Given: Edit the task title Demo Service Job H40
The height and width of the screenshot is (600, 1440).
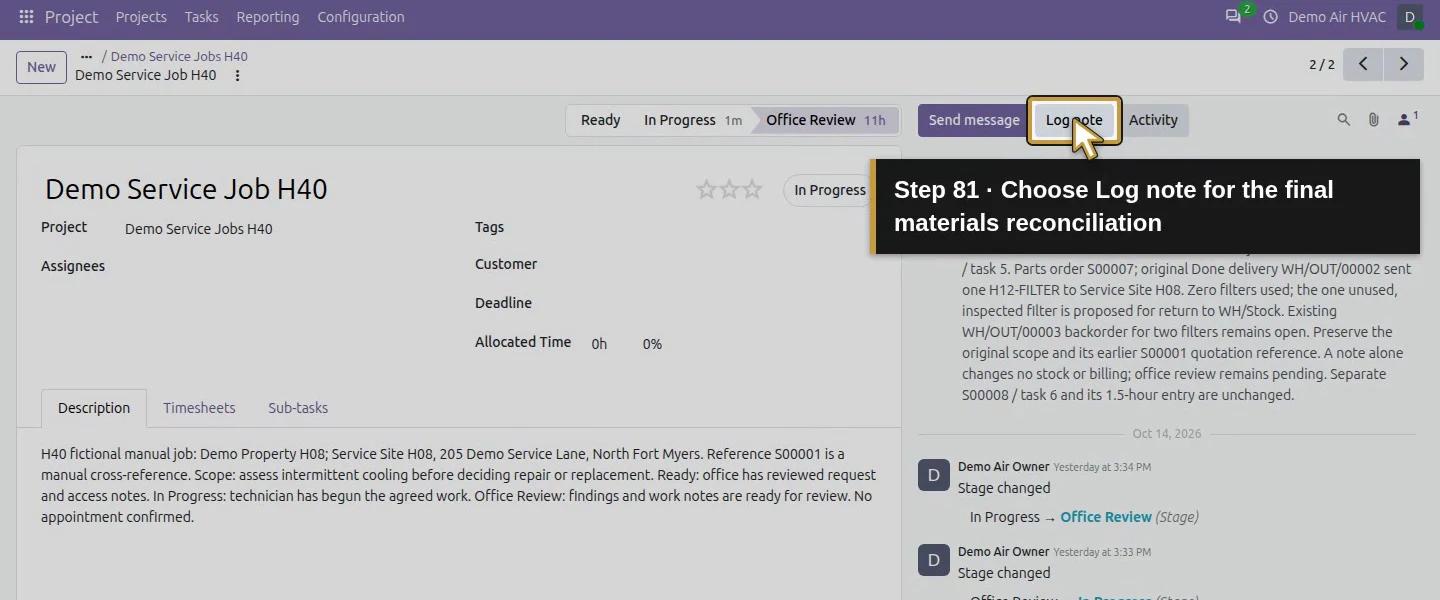Looking at the screenshot, I should tap(186, 189).
